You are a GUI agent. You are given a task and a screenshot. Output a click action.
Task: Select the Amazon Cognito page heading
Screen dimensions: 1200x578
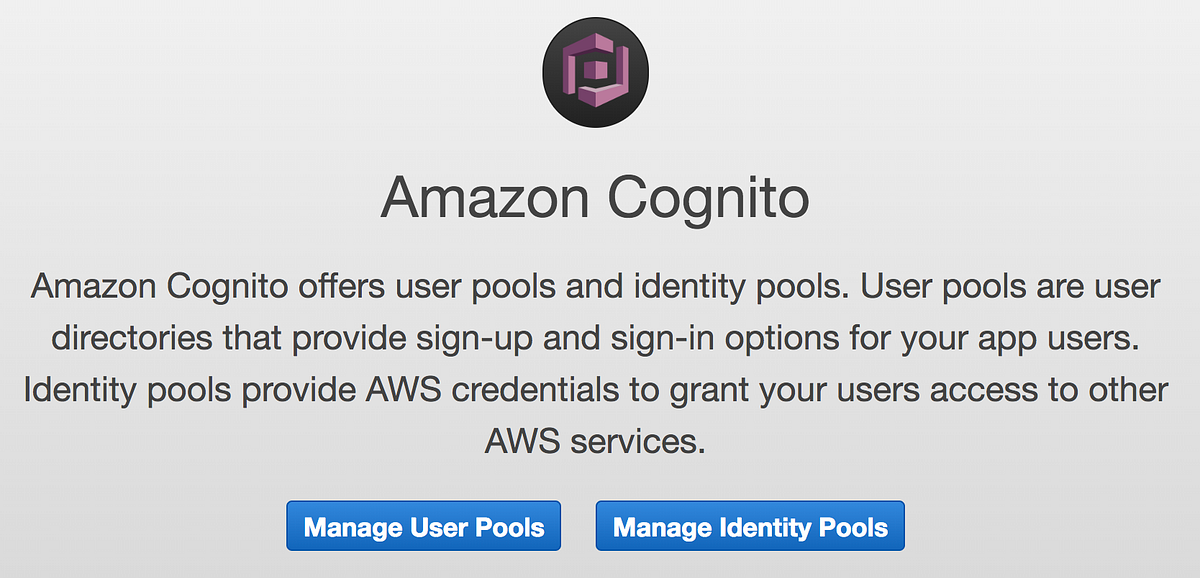pos(597,197)
